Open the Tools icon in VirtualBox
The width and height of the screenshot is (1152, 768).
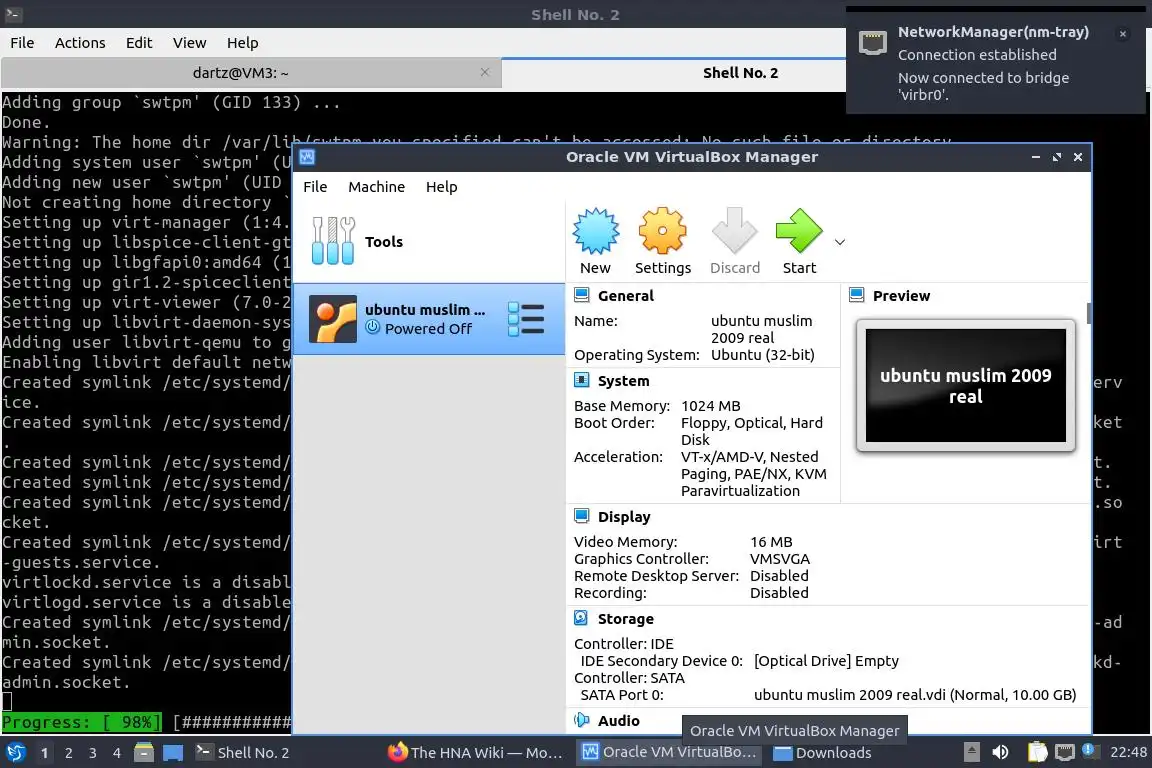(333, 241)
